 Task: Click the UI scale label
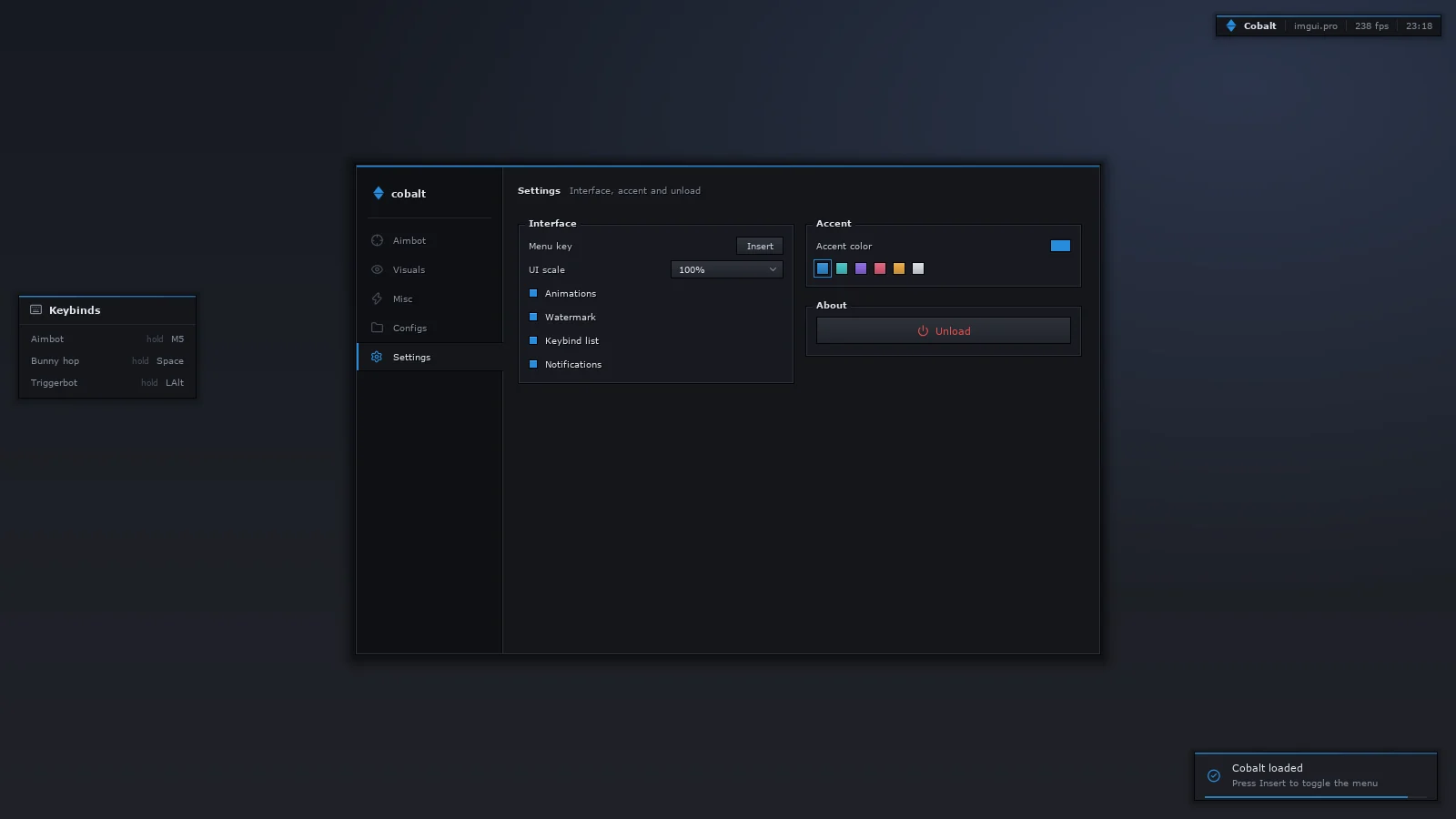(547, 270)
